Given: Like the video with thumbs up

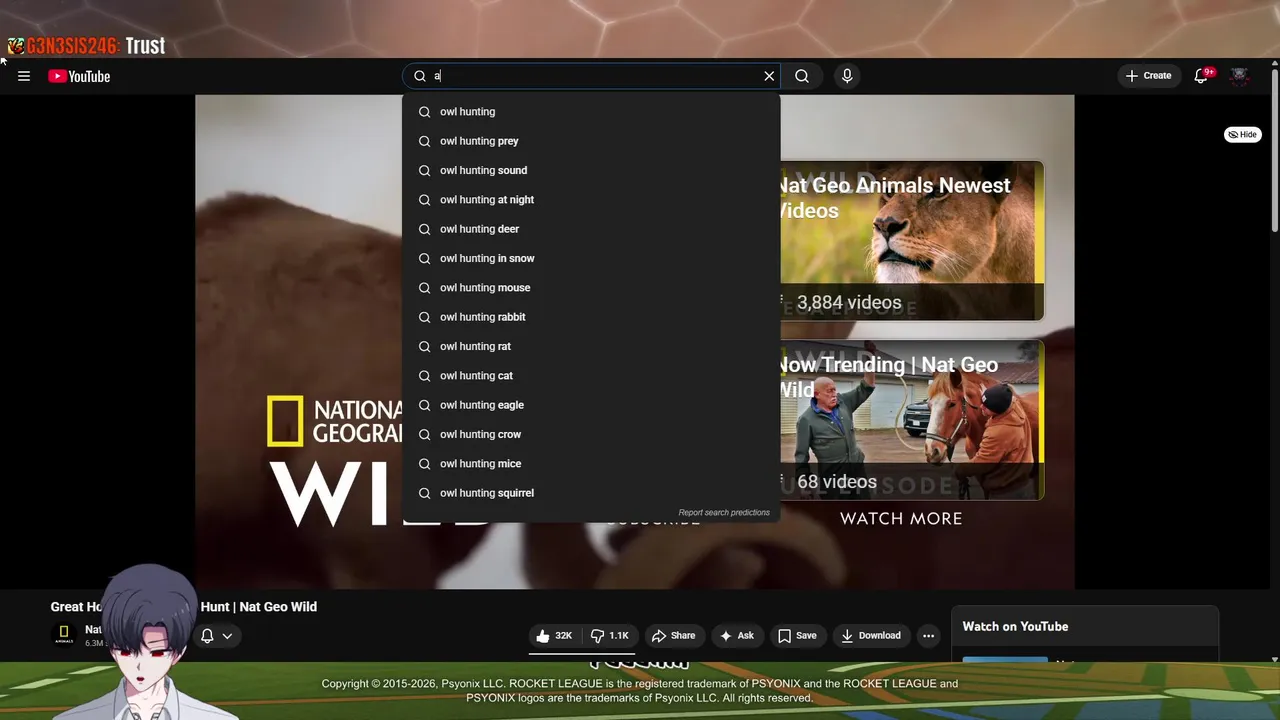Looking at the screenshot, I should pos(555,636).
